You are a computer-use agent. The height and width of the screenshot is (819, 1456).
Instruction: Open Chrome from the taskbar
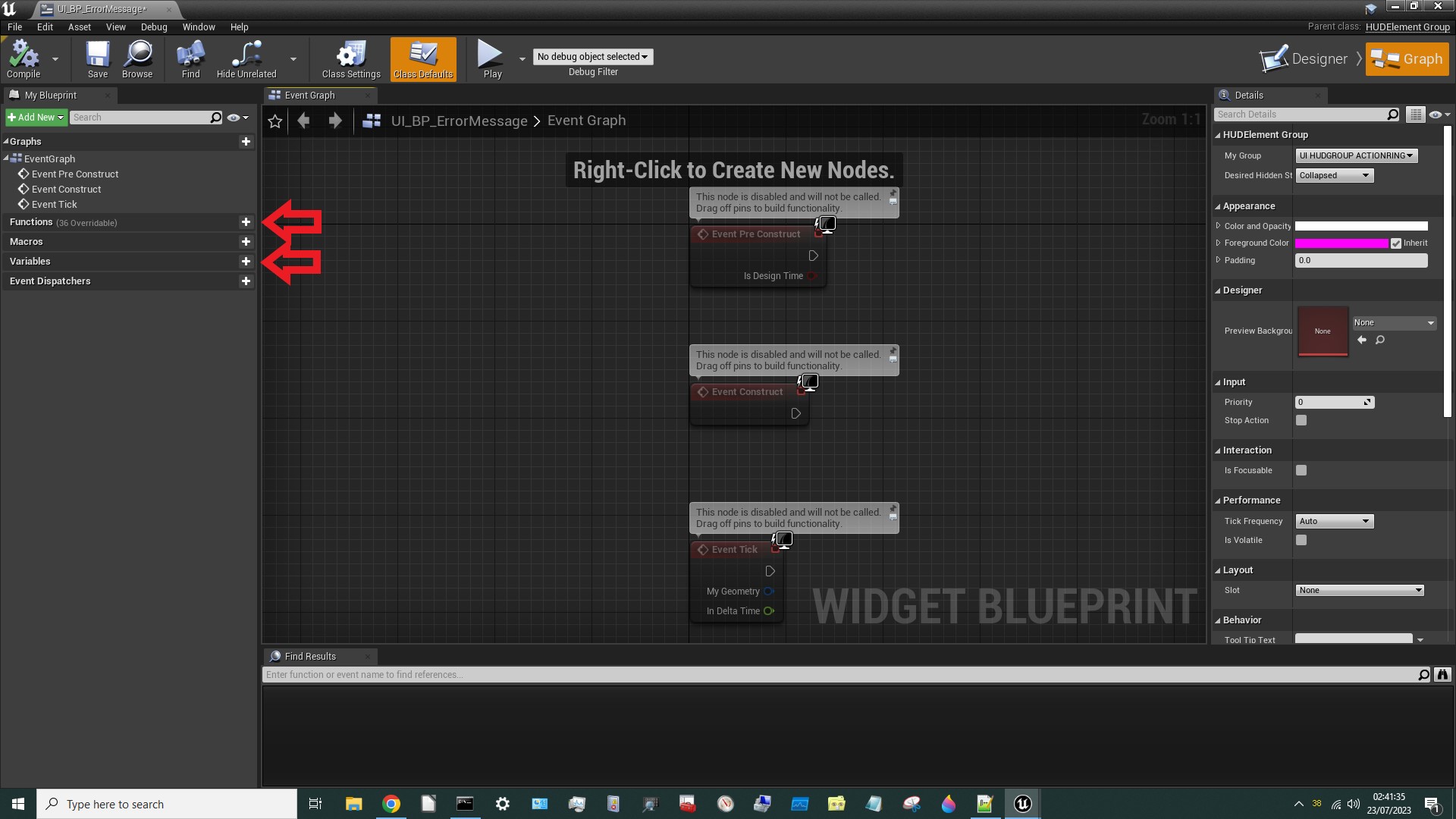(x=391, y=804)
